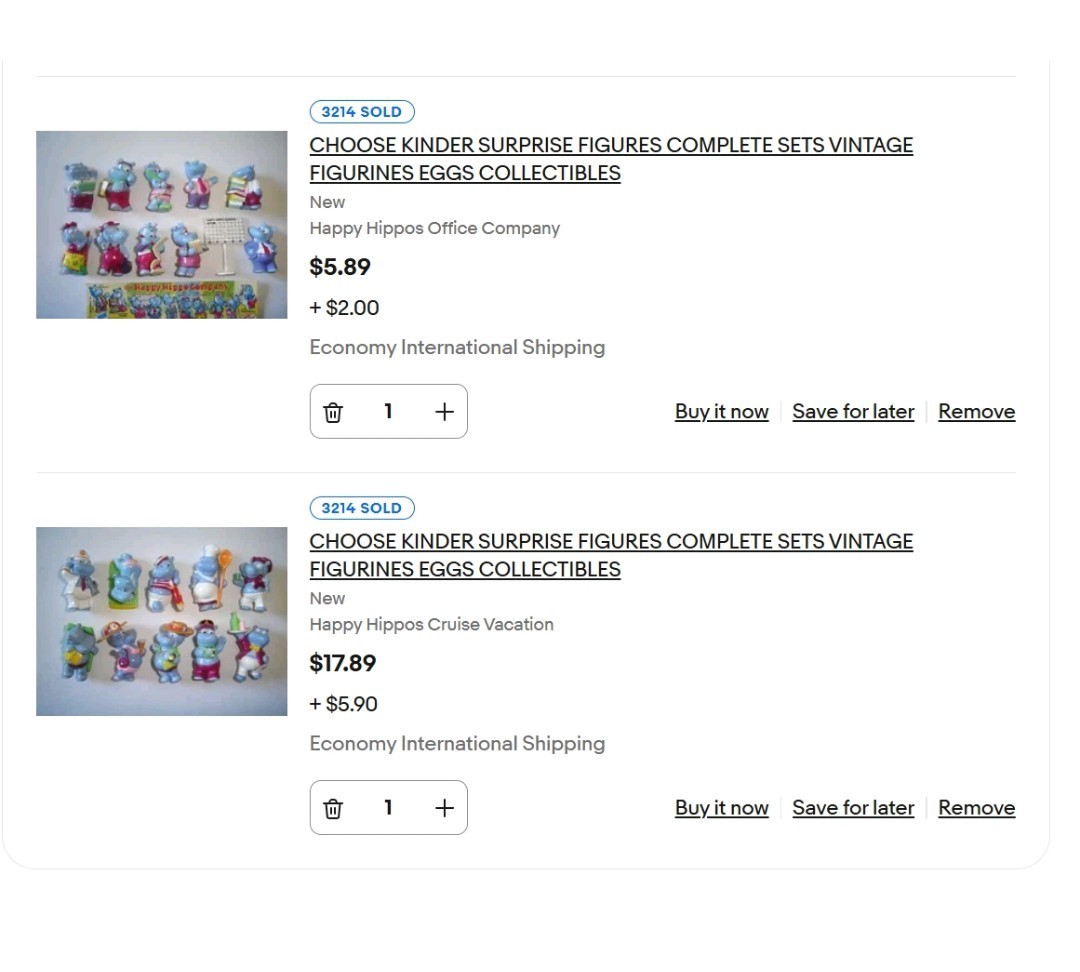Click the $17.89 price of the second item

(343, 663)
